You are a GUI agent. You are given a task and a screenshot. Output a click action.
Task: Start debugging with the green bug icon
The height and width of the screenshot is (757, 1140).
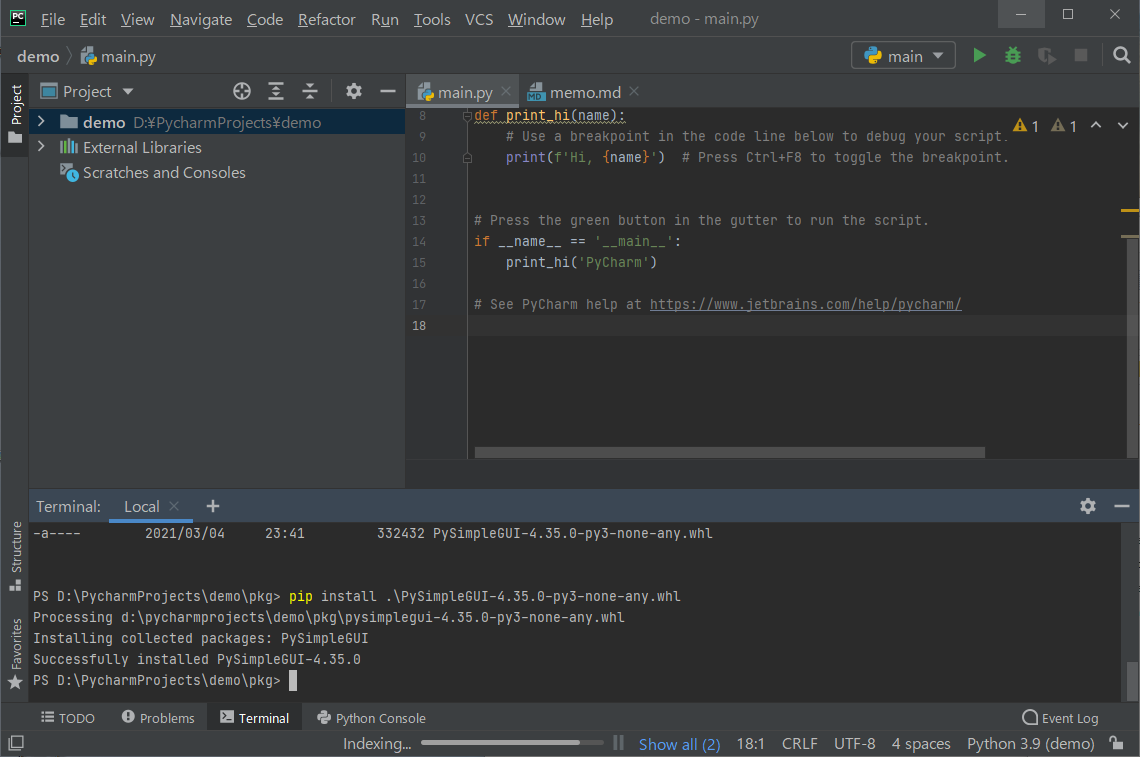(x=1013, y=55)
